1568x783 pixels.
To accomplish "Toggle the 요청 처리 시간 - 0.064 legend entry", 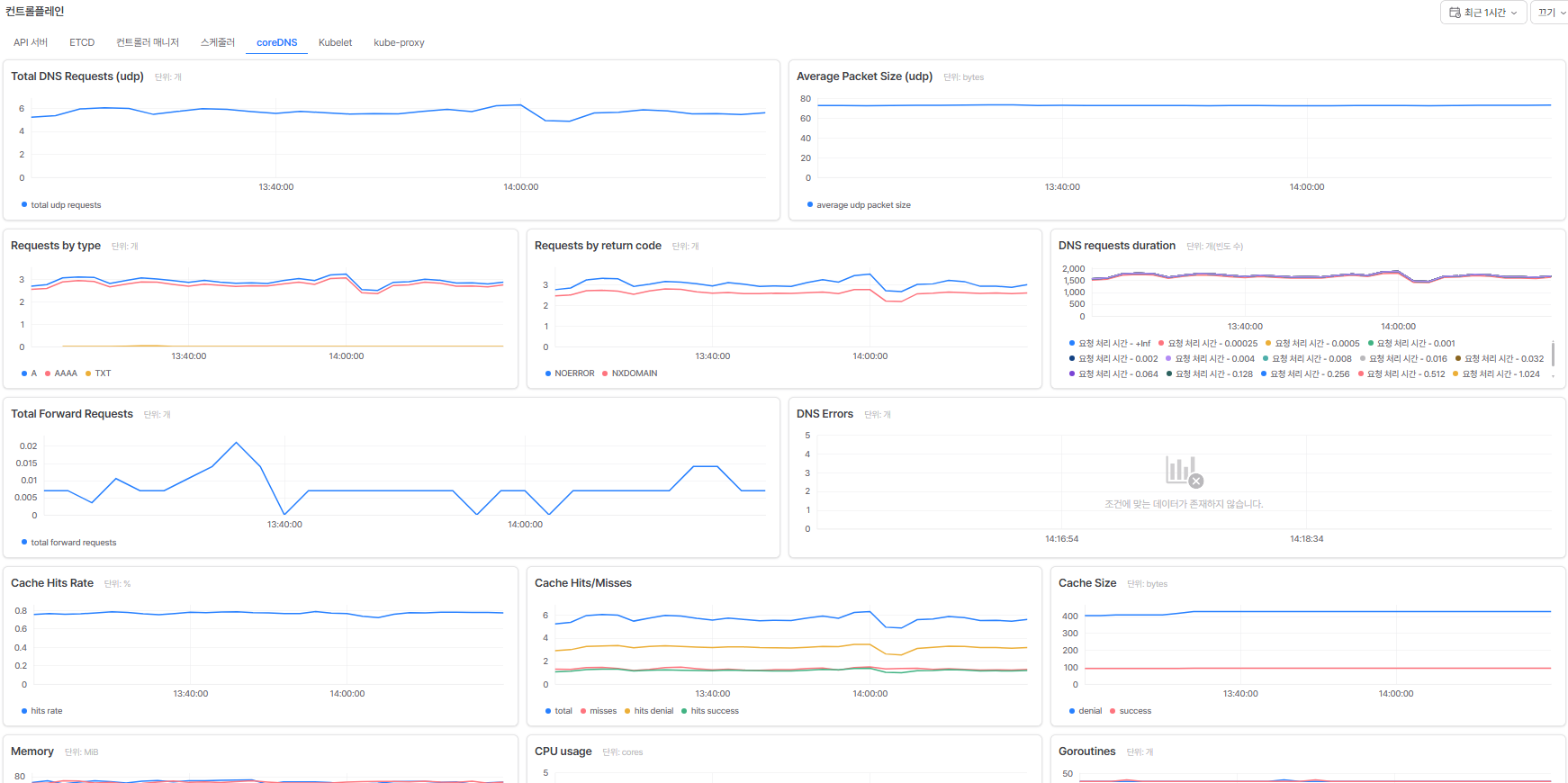I will click(x=1113, y=374).
